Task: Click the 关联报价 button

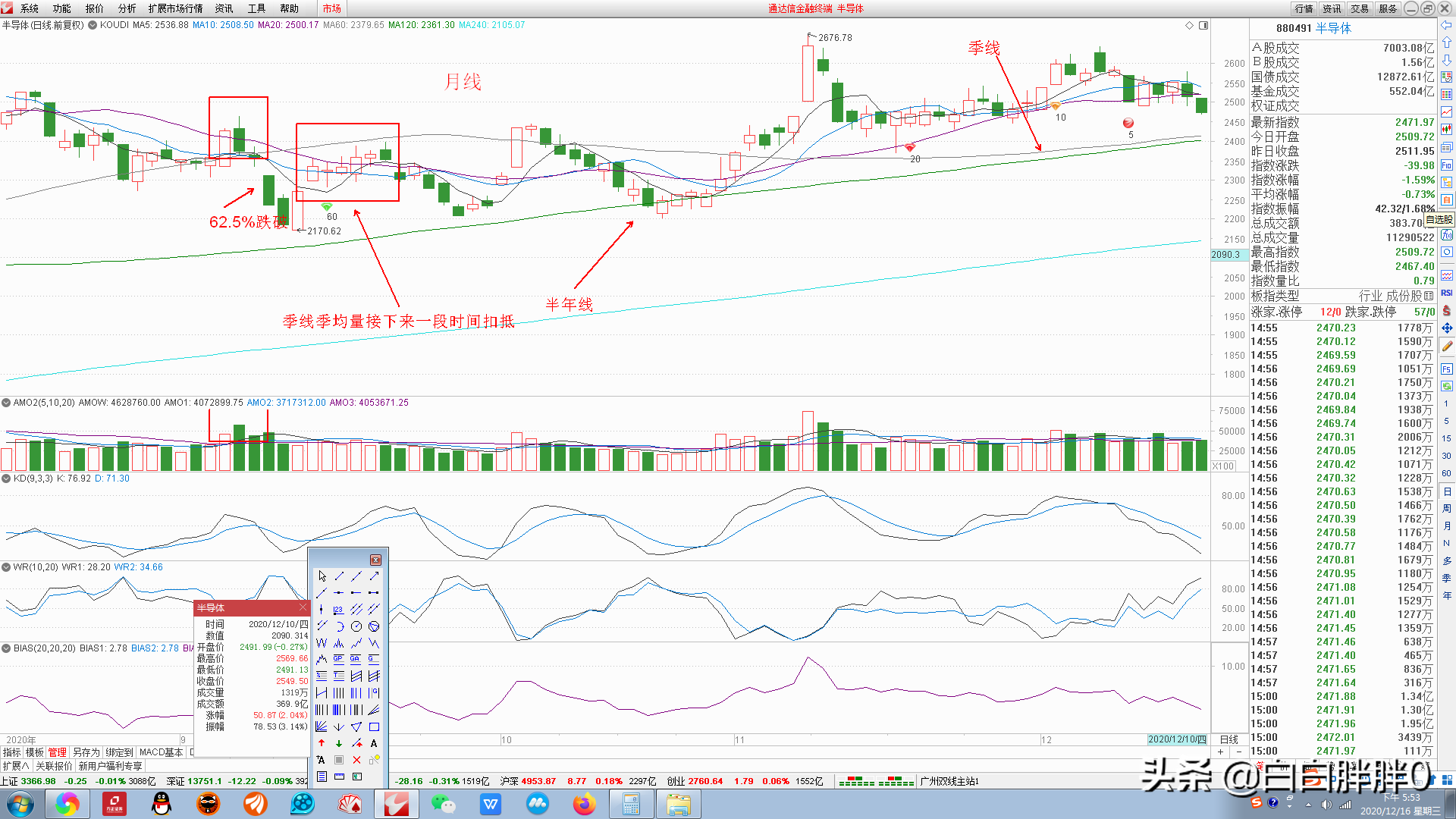Action: click(54, 766)
